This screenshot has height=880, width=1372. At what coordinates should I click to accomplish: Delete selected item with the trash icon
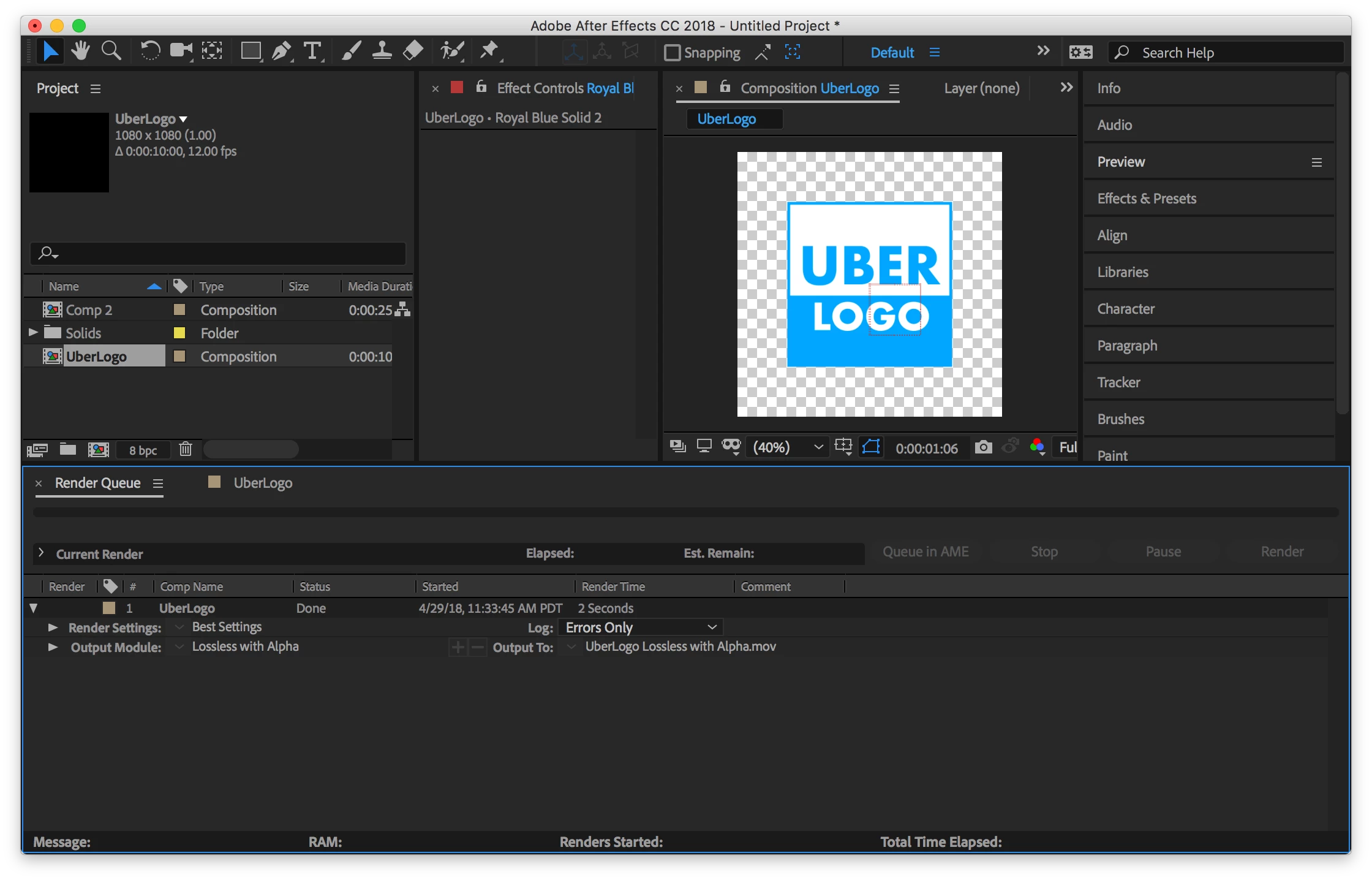(x=186, y=450)
